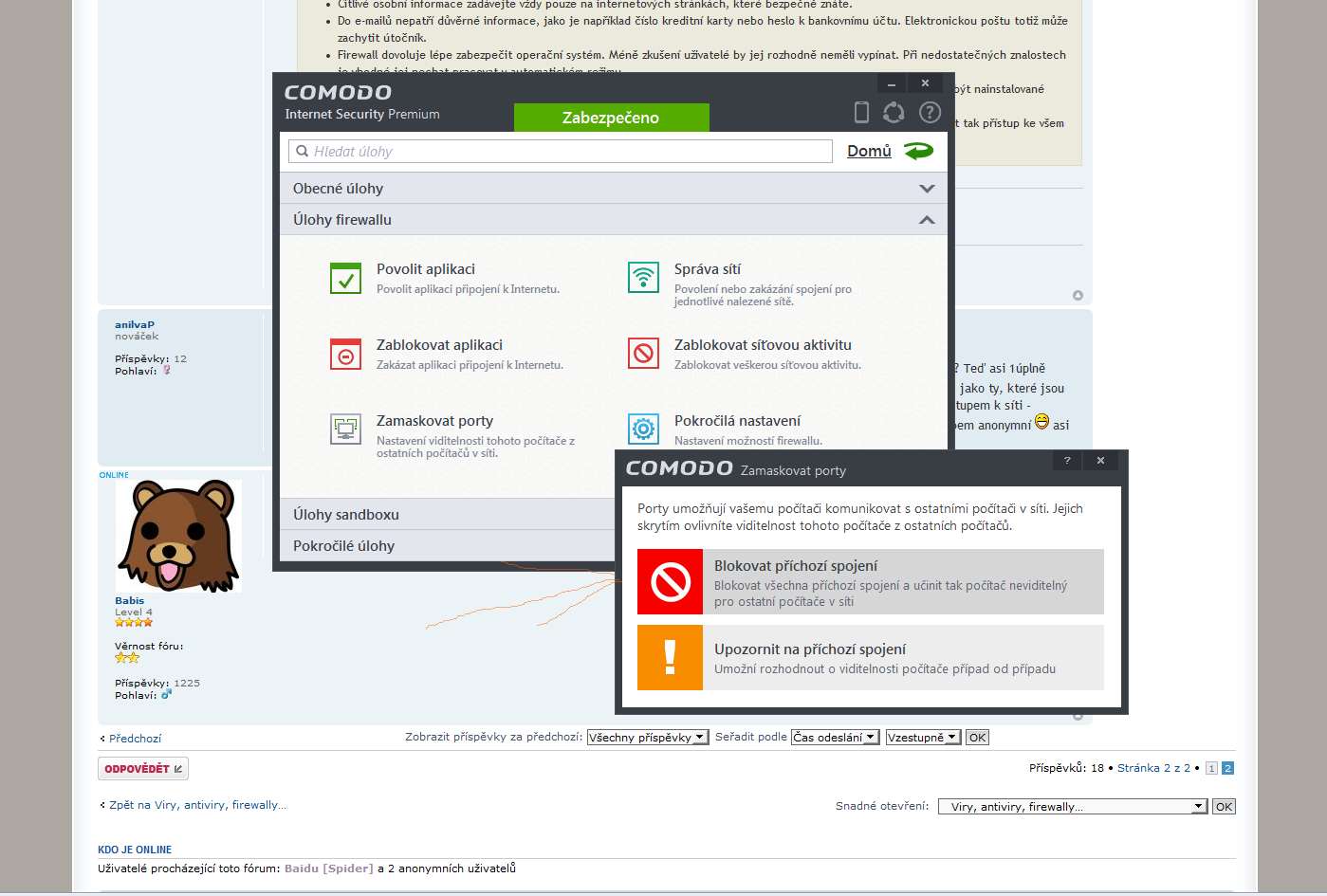Expand the Úlohy sandboxu section
Image resolution: width=1327 pixels, height=896 pixels.
coord(448,514)
